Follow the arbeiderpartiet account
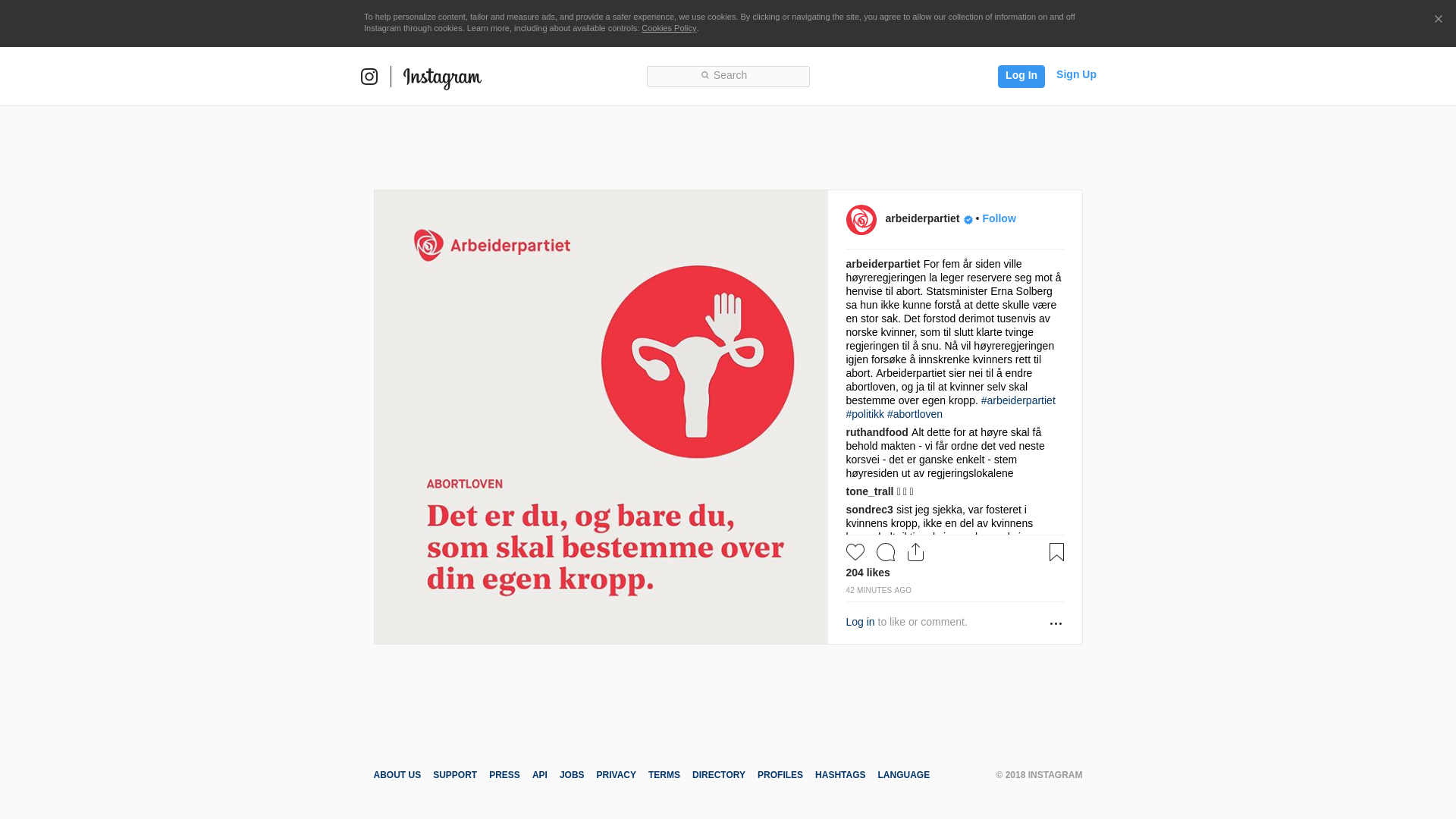1456x819 pixels. [999, 218]
